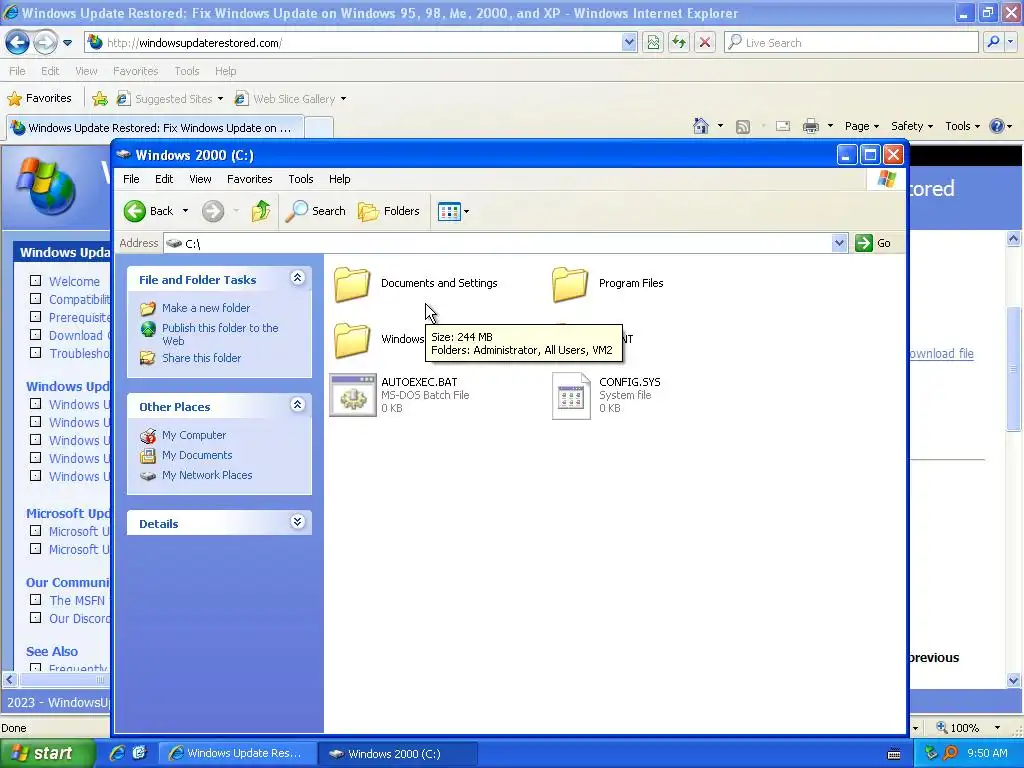Screen dimensions: 1024x768
Task: Open the Welcome link in webpage sidebar
Action: 74,281
